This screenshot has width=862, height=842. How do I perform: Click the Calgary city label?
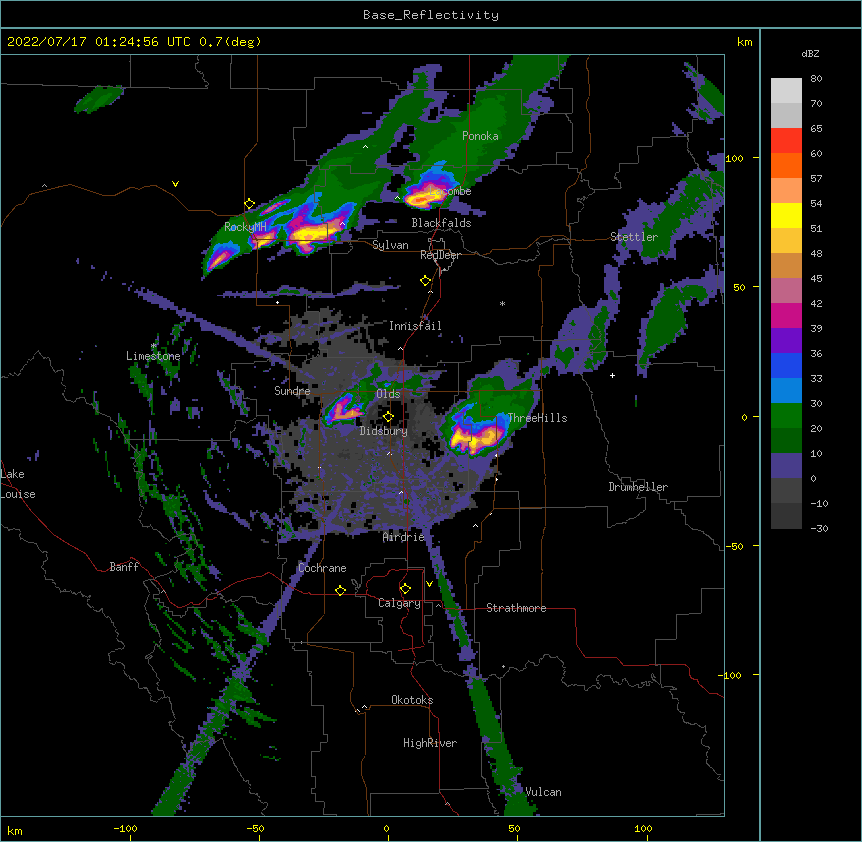tap(399, 603)
